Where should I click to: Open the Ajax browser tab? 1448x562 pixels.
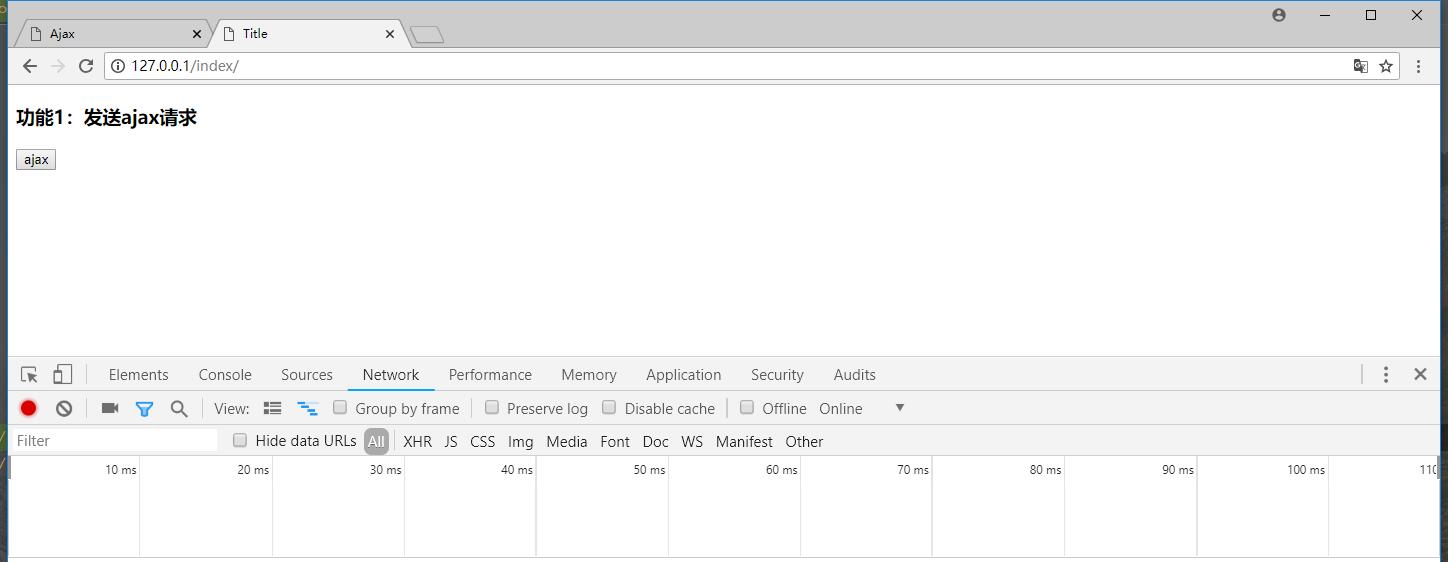click(x=110, y=33)
